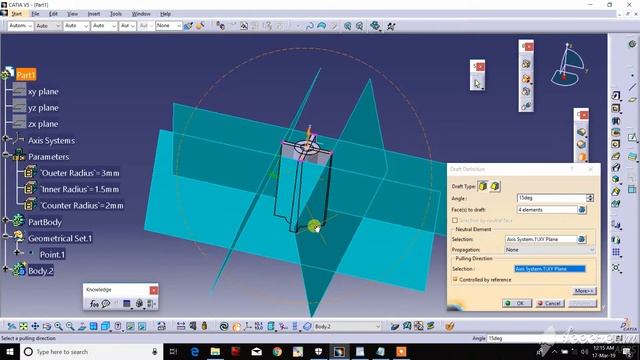Expand the PartBody node

coord(5,220)
